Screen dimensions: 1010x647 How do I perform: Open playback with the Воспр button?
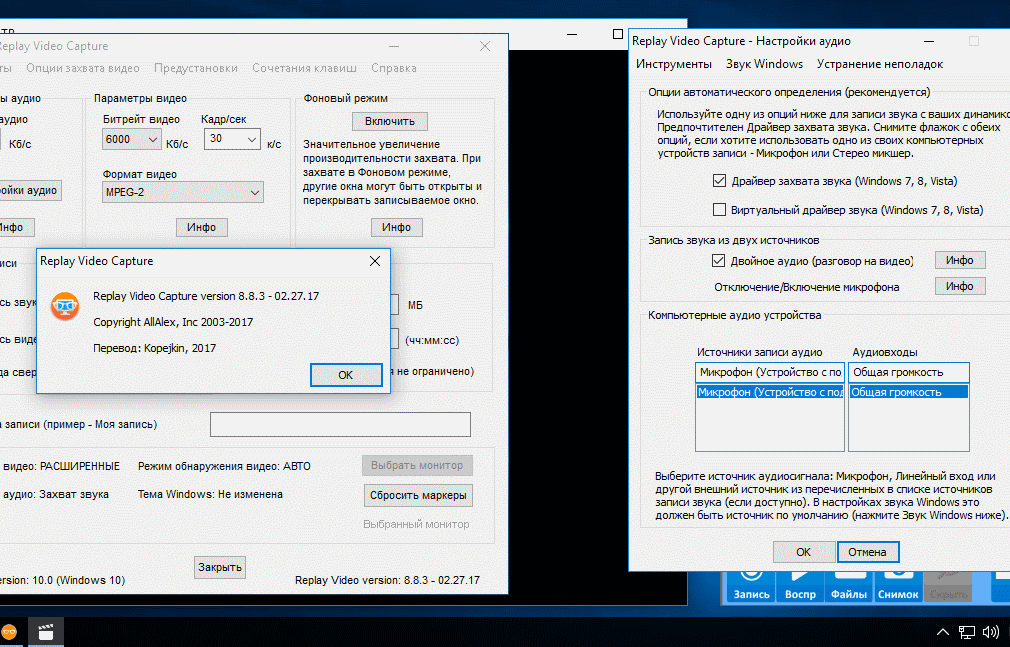point(800,586)
